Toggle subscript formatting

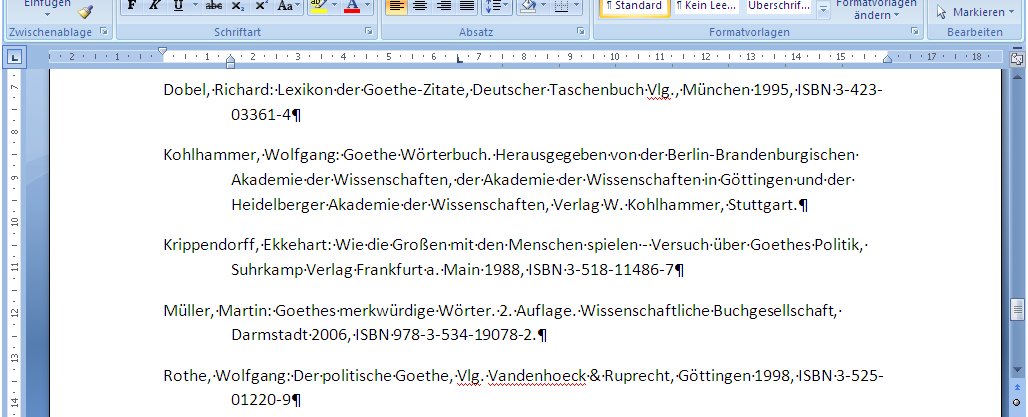point(237,6)
